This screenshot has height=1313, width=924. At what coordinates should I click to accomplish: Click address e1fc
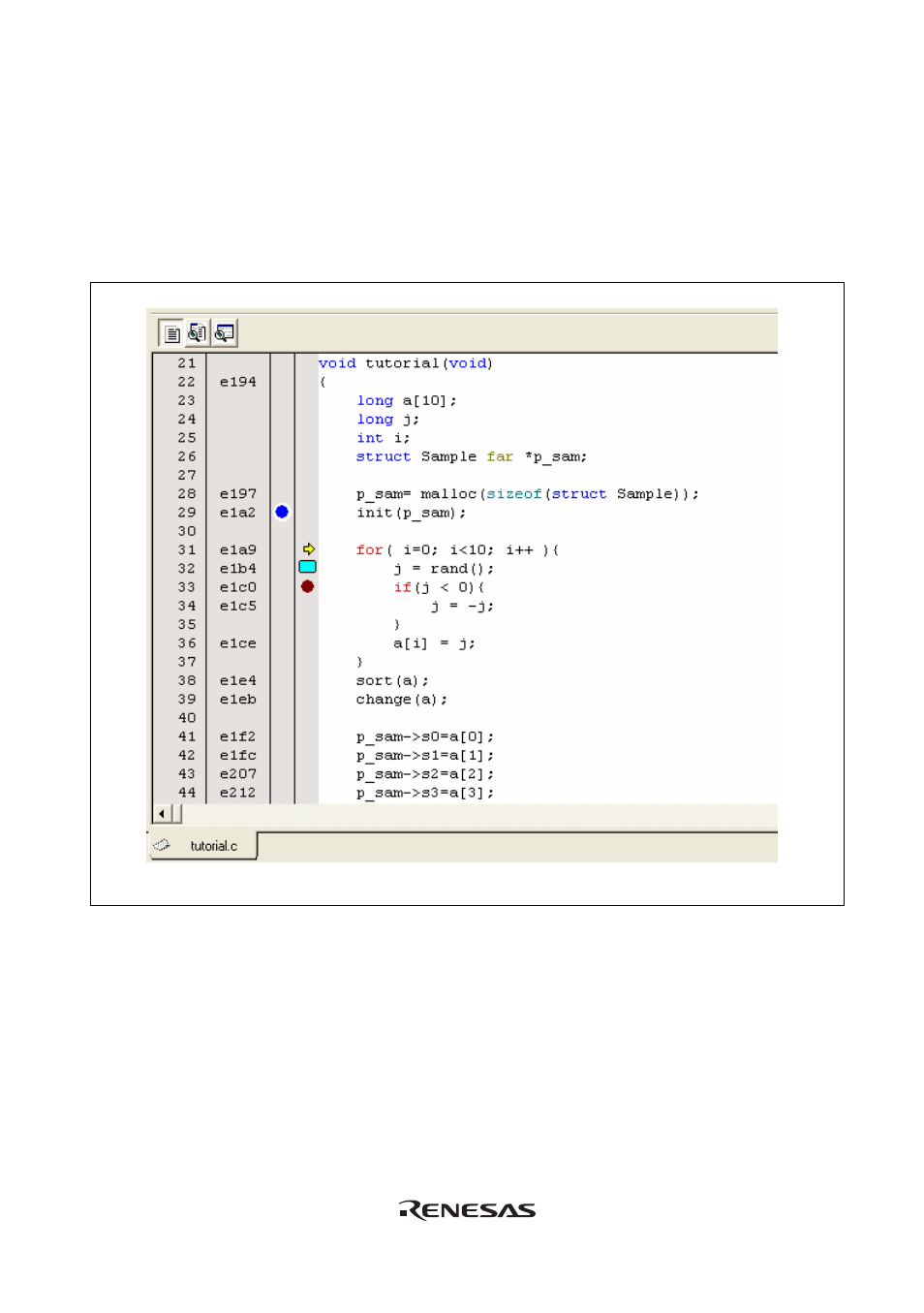(238, 756)
